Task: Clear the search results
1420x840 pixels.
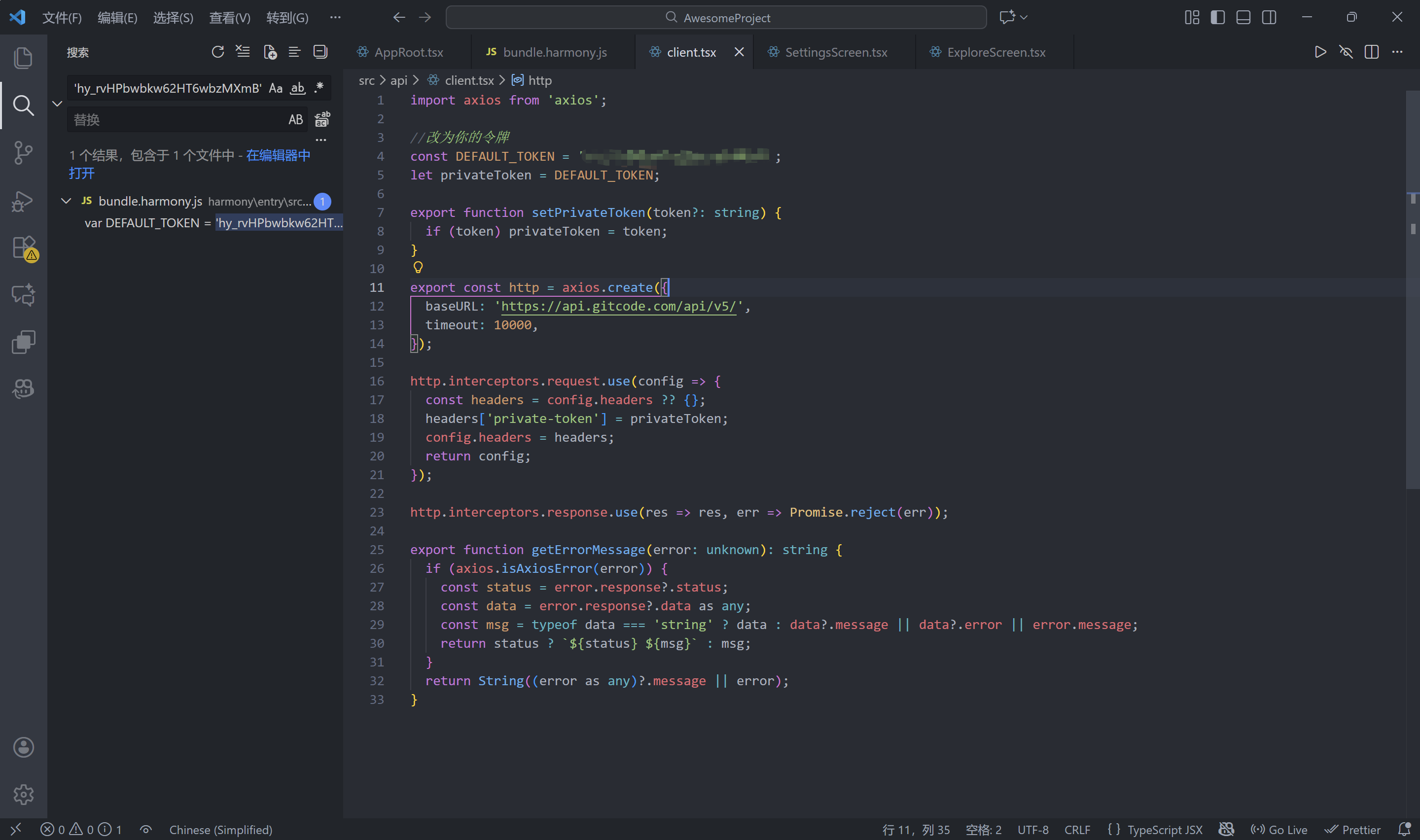Action: click(x=243, y=52)
